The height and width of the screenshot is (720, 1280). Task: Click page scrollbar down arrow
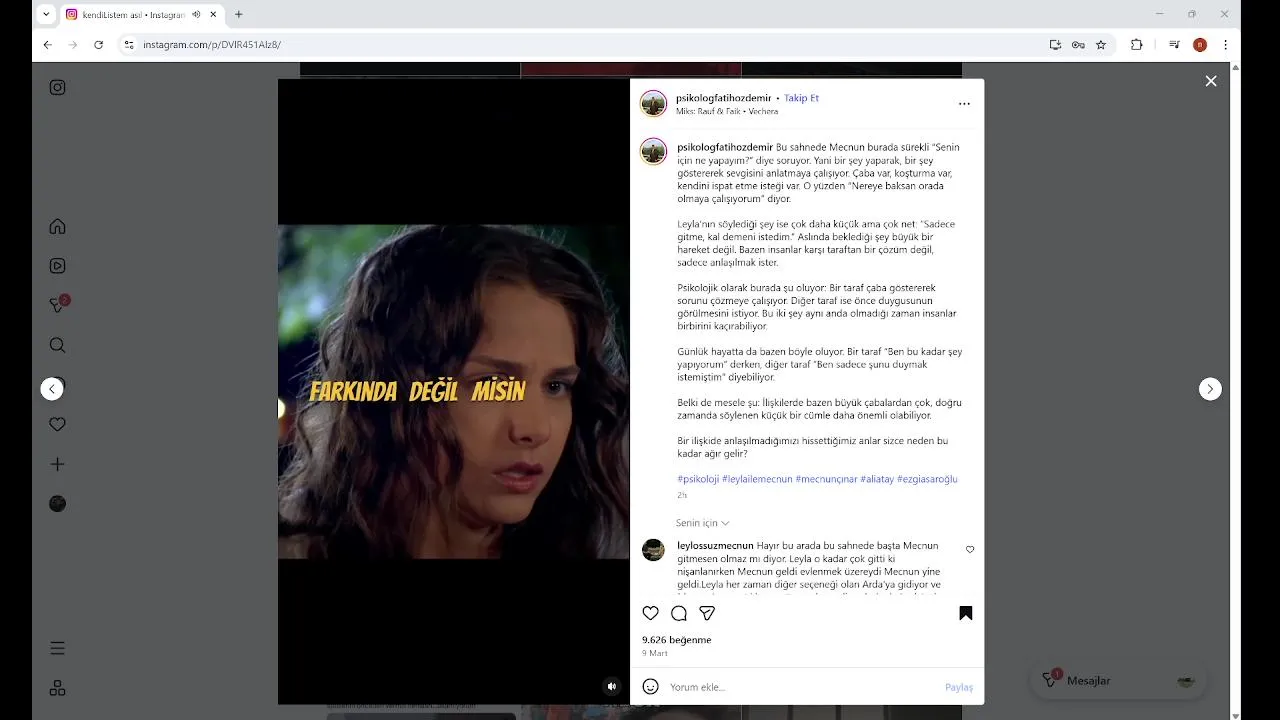(x=1236, y=714)
